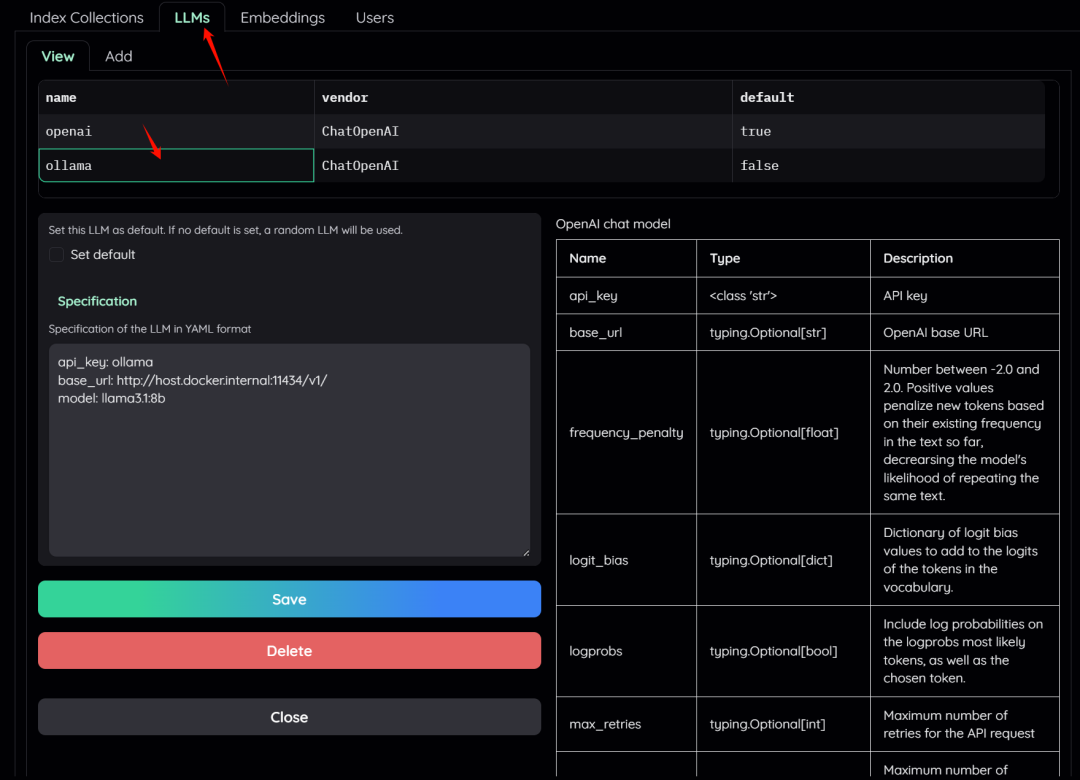
Task: Click the name column header
Action: tap(60, 97)
